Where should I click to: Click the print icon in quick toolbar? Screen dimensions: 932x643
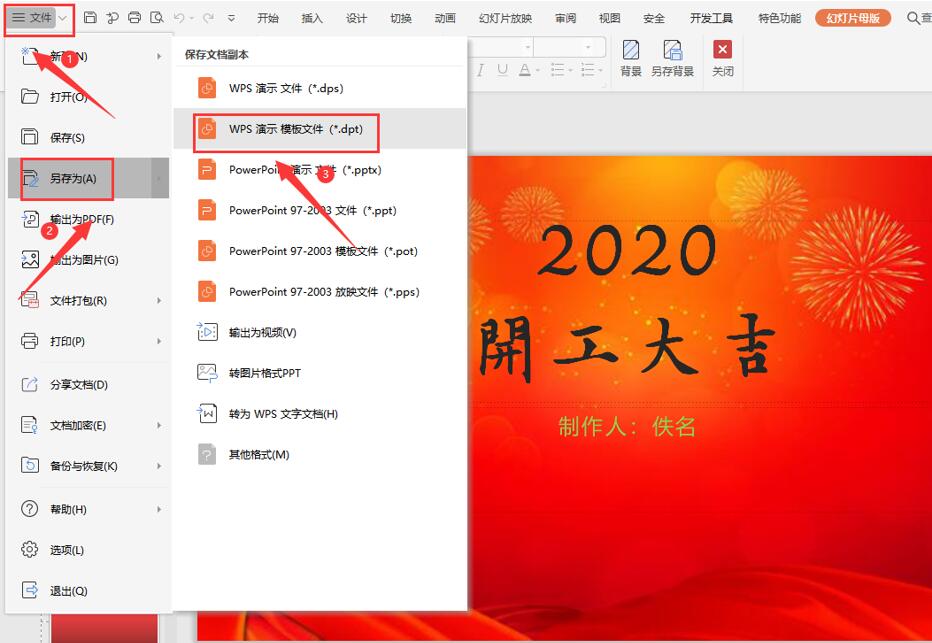(135, 18)
